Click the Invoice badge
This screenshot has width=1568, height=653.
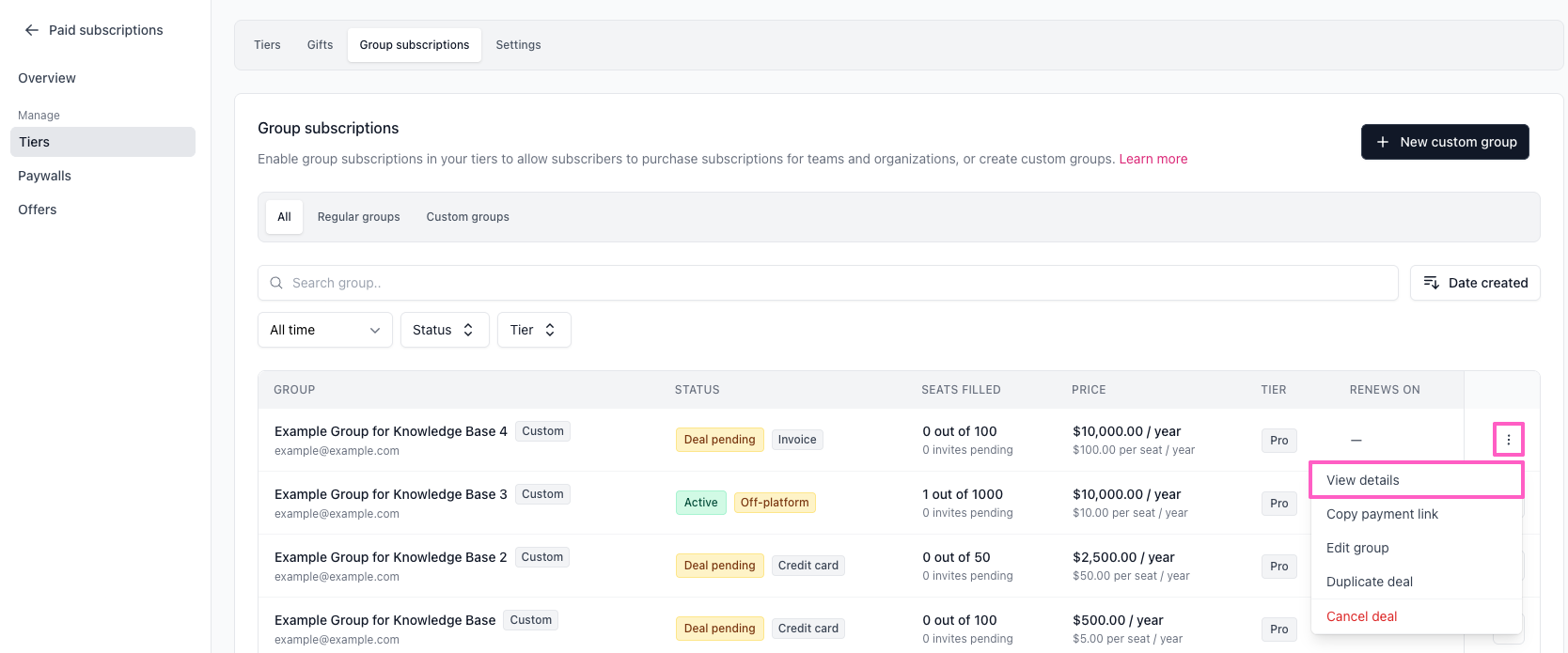tap(797, 440)
